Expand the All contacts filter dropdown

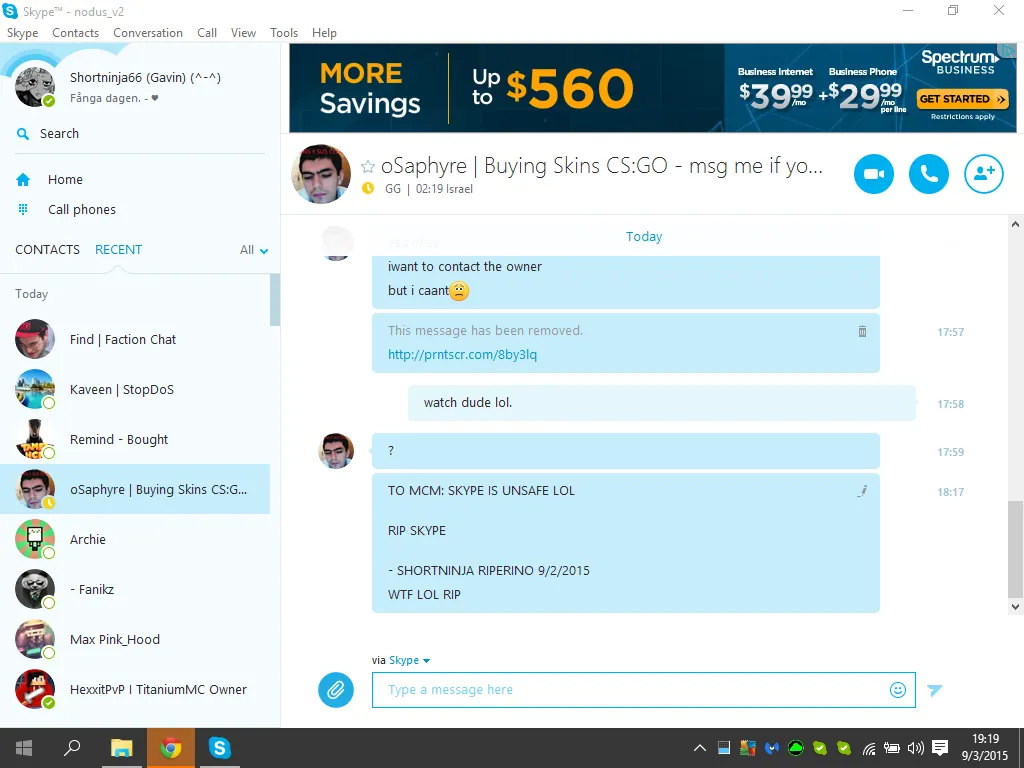pyautogui.click(x=254, y=250)
